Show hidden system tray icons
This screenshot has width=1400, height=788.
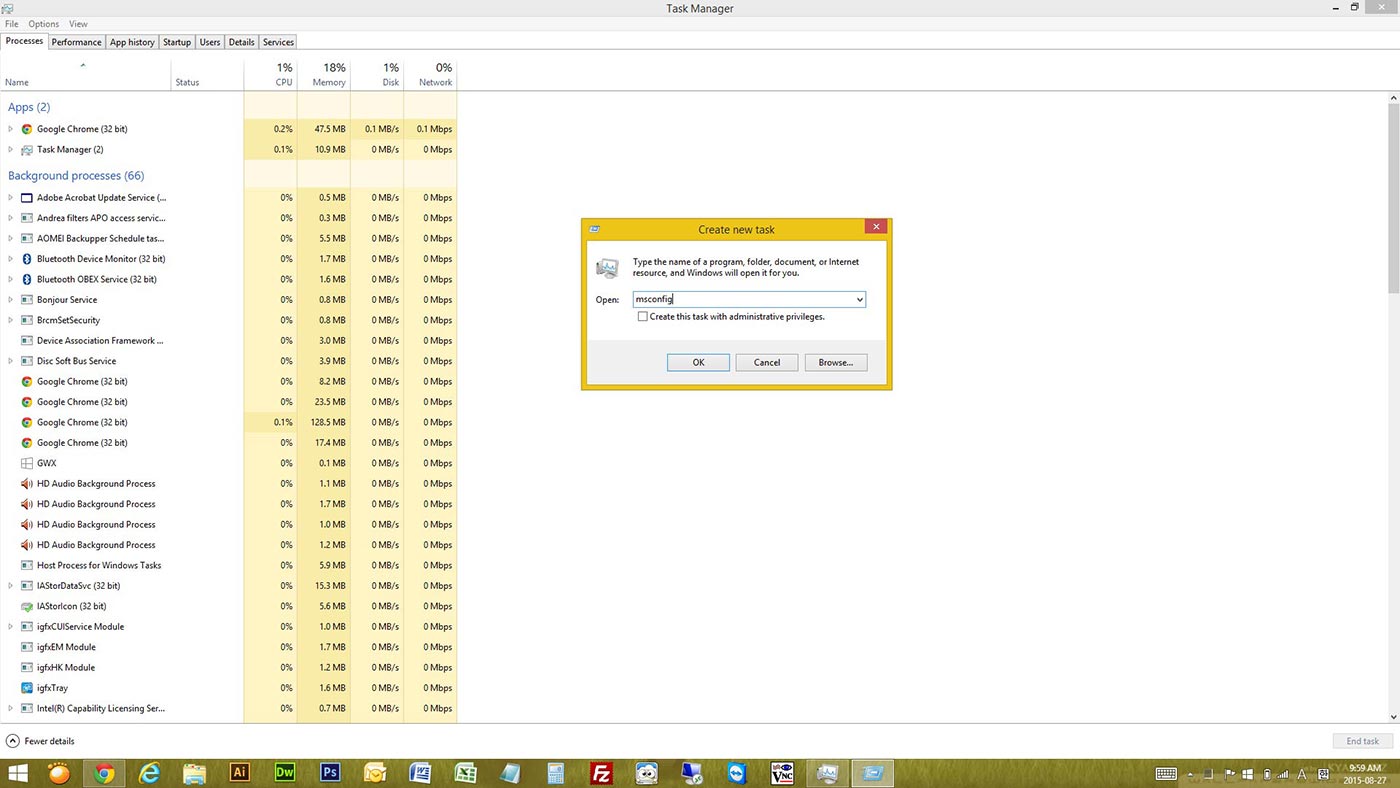coord(1190,774)
